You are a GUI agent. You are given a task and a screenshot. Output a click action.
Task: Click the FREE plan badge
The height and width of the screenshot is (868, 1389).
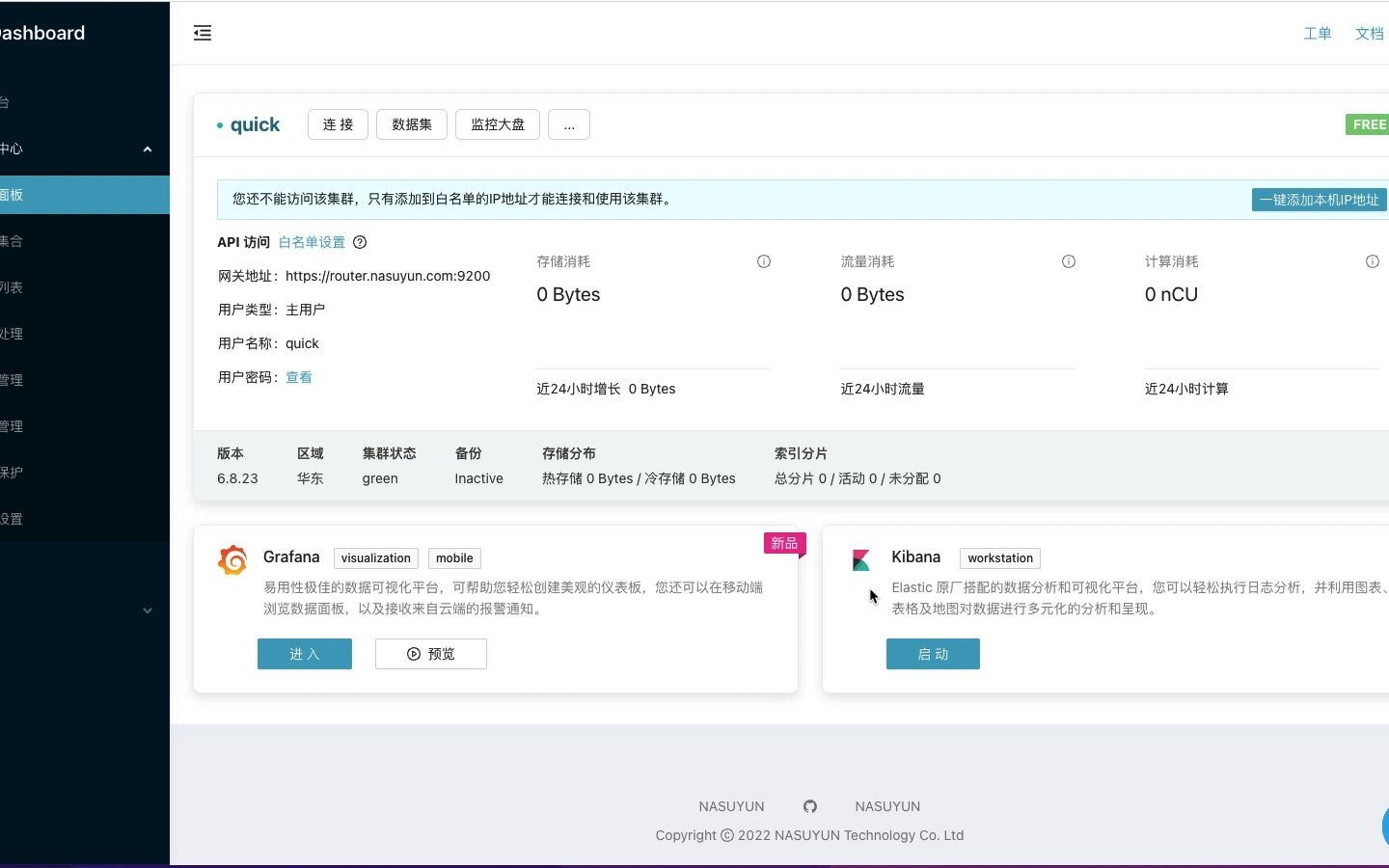click(1368, 124)
